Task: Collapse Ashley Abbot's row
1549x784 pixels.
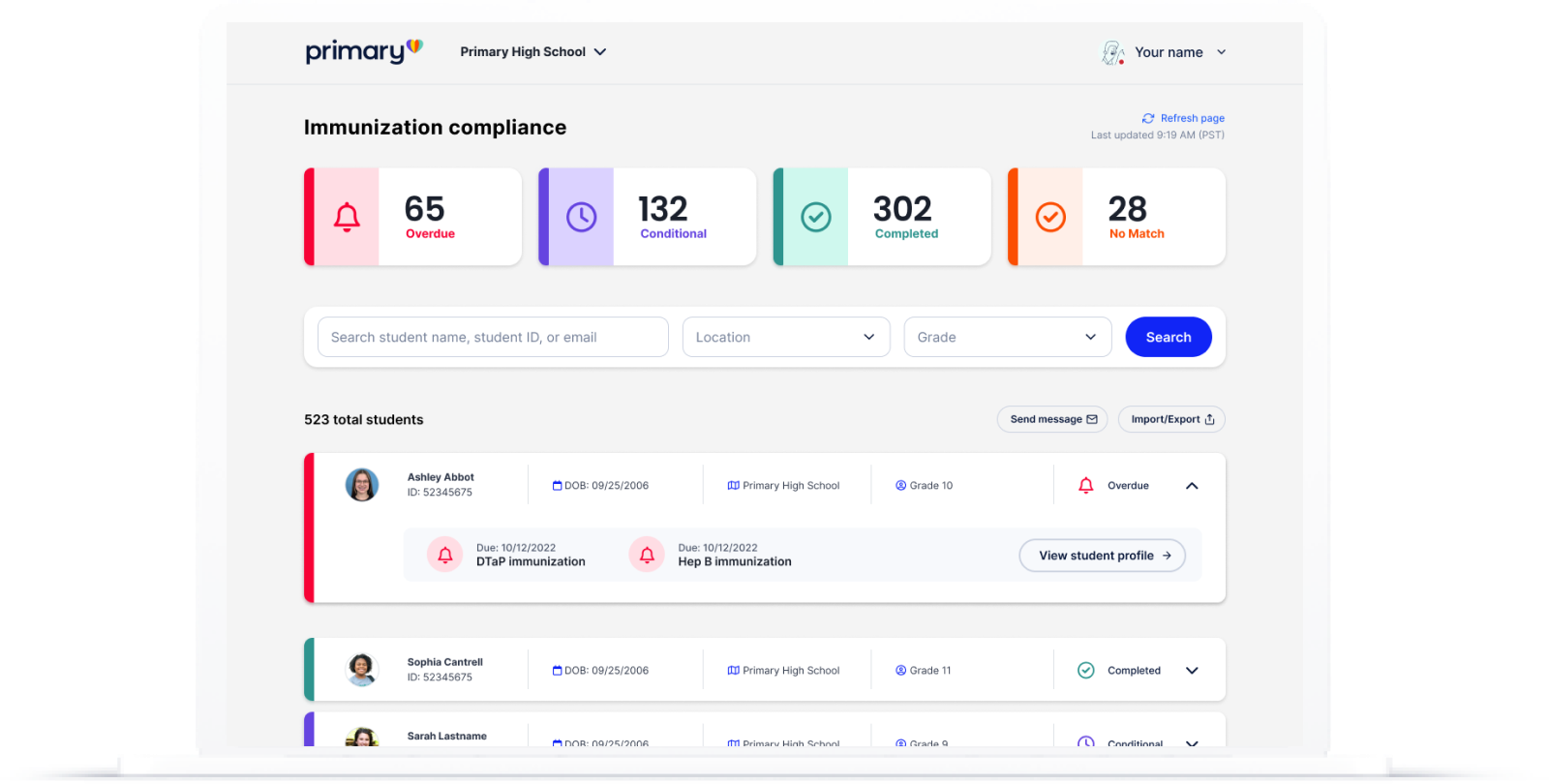Action: click(x=1192, y=486)
